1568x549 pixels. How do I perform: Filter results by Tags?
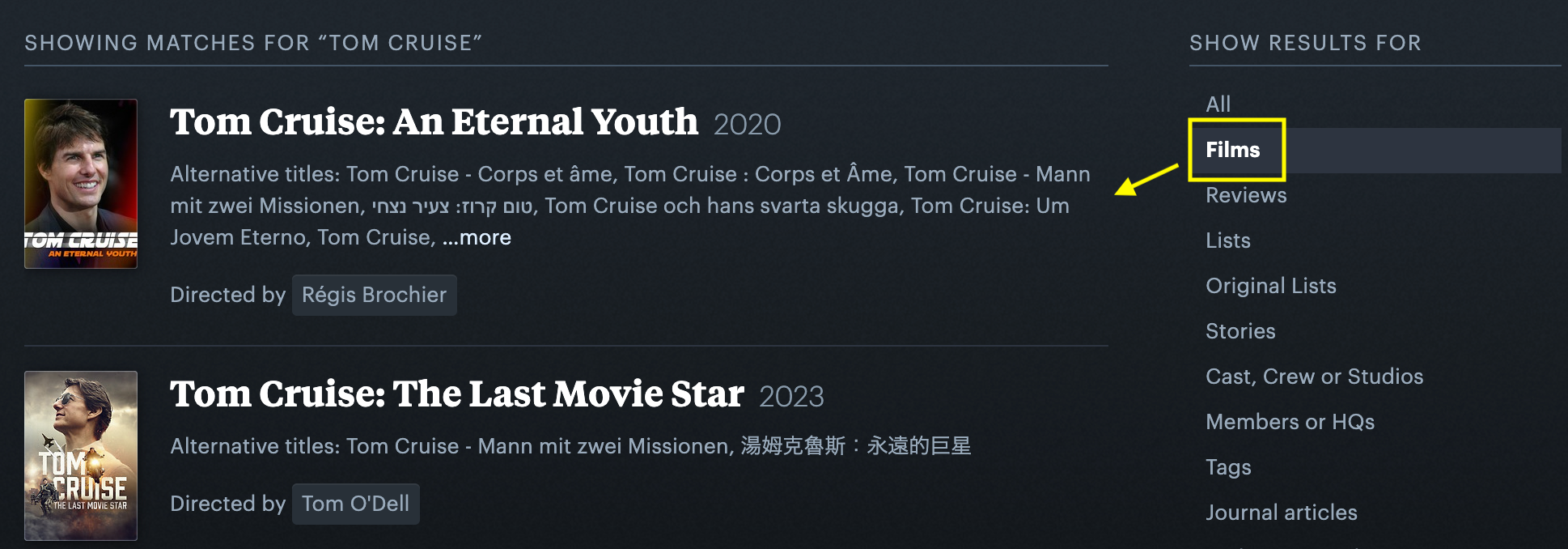pos(1228,467)
